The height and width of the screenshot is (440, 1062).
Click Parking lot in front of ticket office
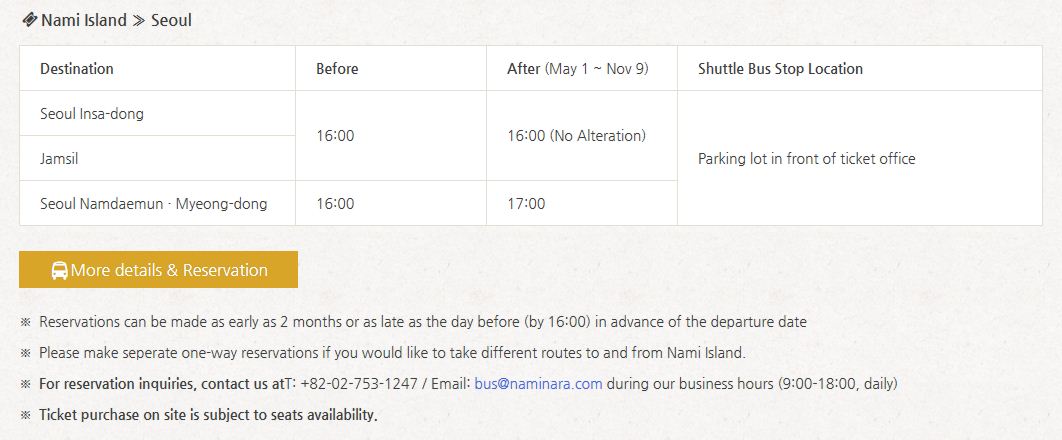pyautogui.click(x=806, y=158)
